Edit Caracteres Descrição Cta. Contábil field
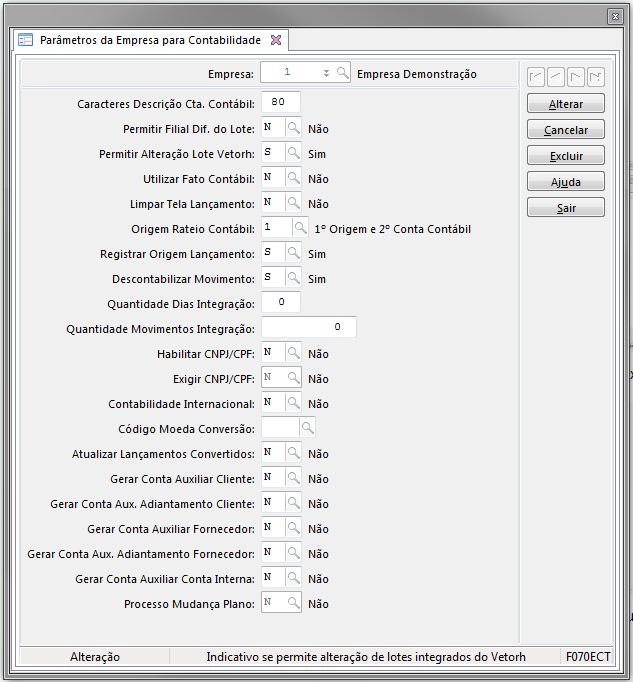 pyautogui.click(x=281, y=102)
